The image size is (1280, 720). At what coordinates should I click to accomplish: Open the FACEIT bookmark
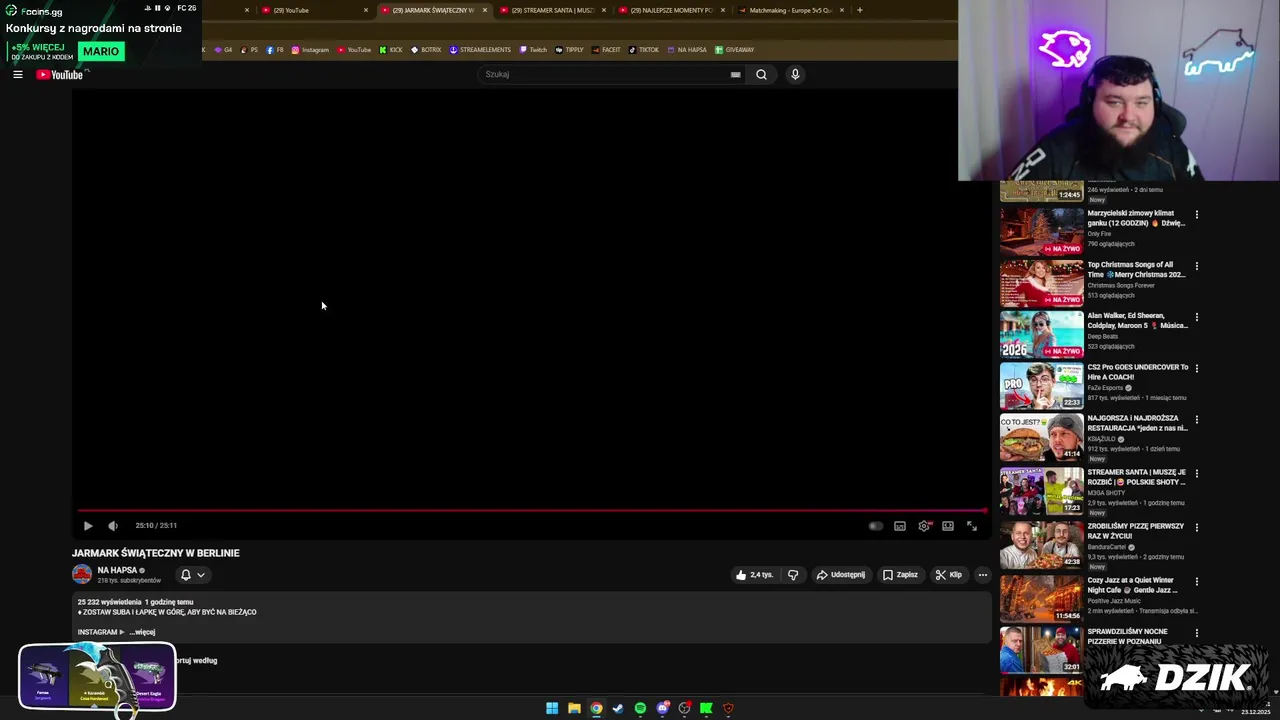click(x=606, y=50)
